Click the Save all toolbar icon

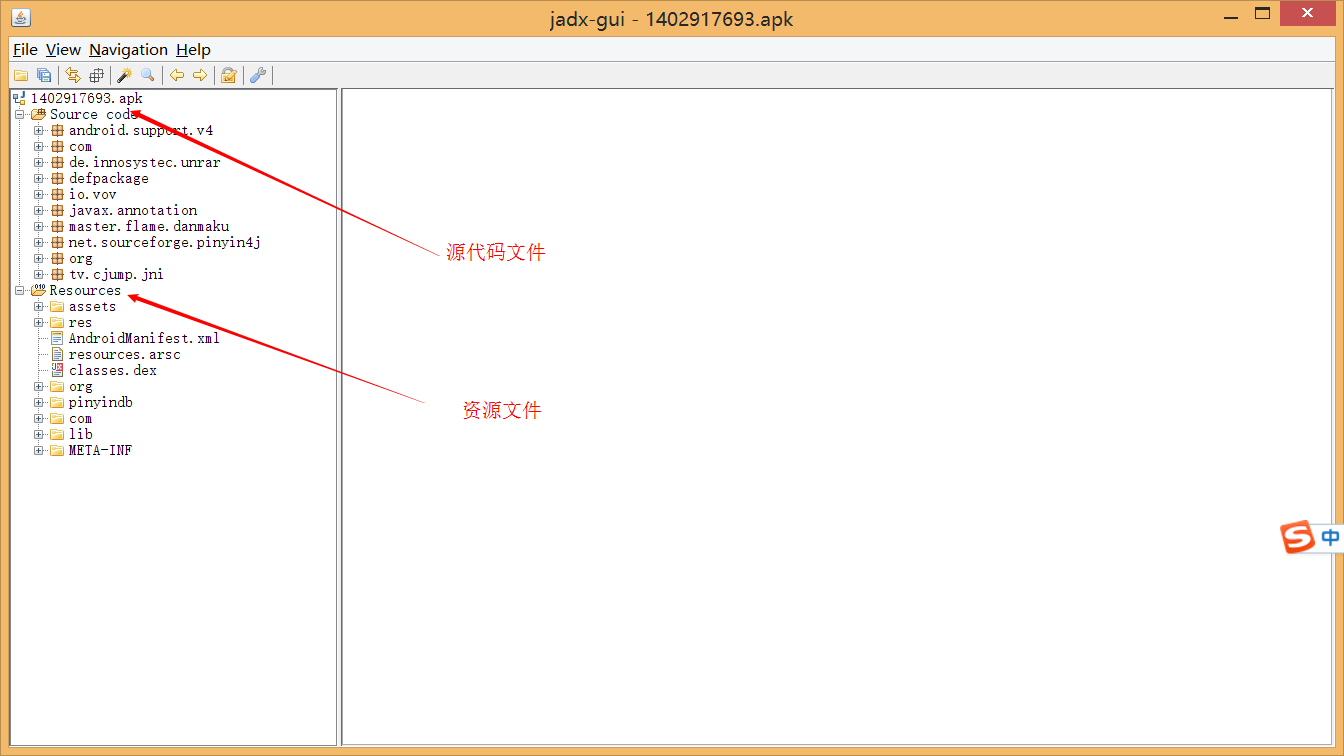[44, 75]
